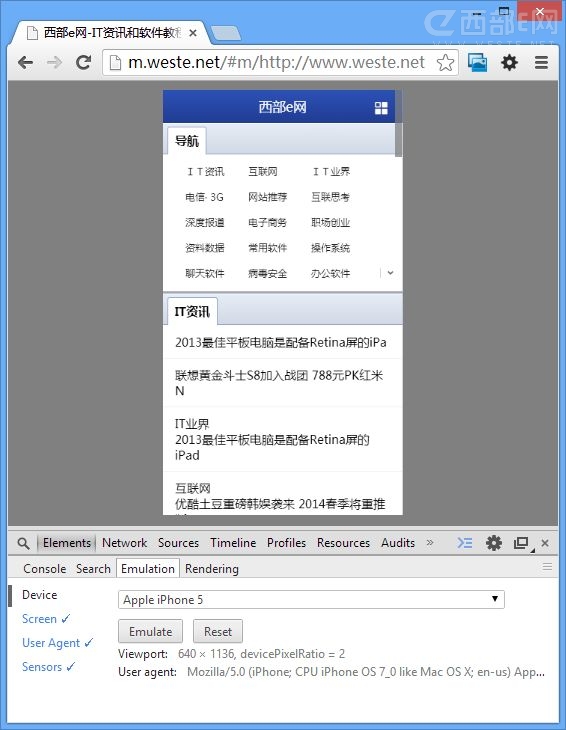Open the 操作系统 navigation link
The width and height of the screenshot is (566, 730).
click(330, 248)
